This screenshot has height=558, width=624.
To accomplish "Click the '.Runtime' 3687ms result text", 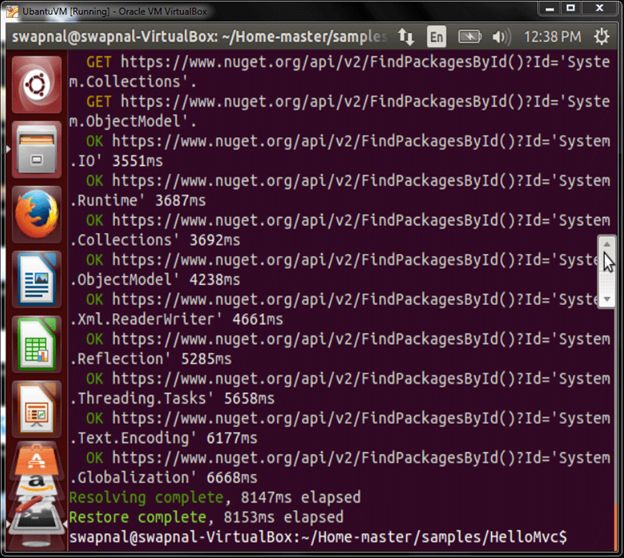I will (x=138, y=201).
